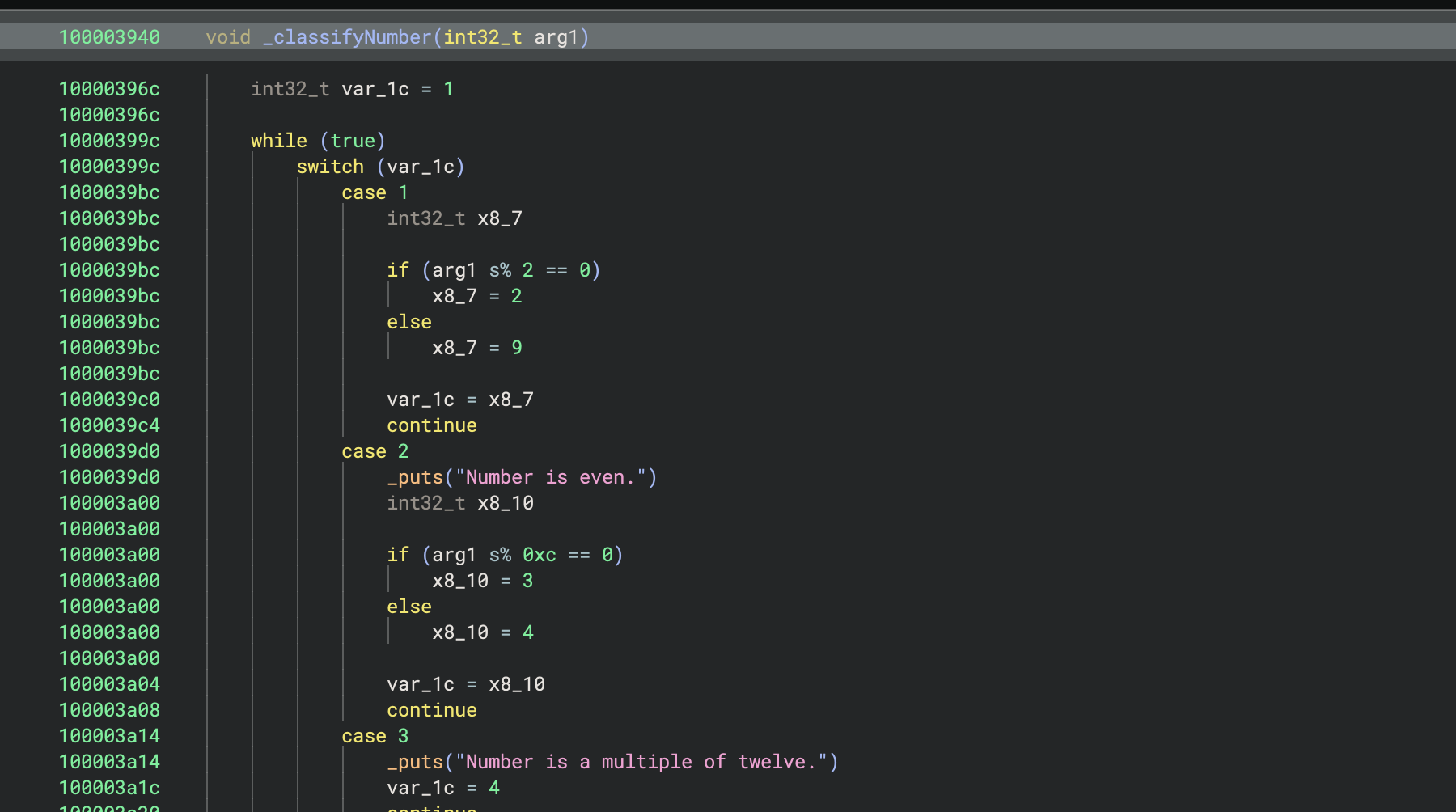
Task: Select the arg1 parameter in function signature
Action: (x=556, y=37)
